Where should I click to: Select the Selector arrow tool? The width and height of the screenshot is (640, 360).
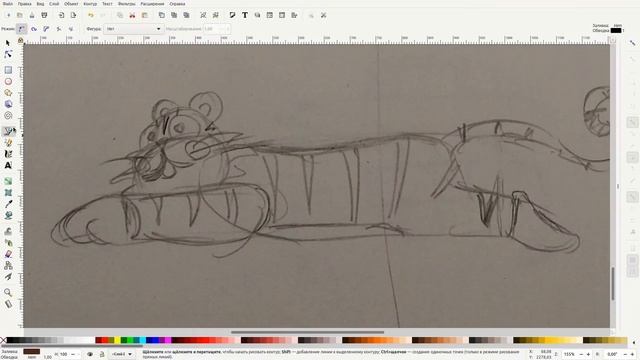pos(8,43)
